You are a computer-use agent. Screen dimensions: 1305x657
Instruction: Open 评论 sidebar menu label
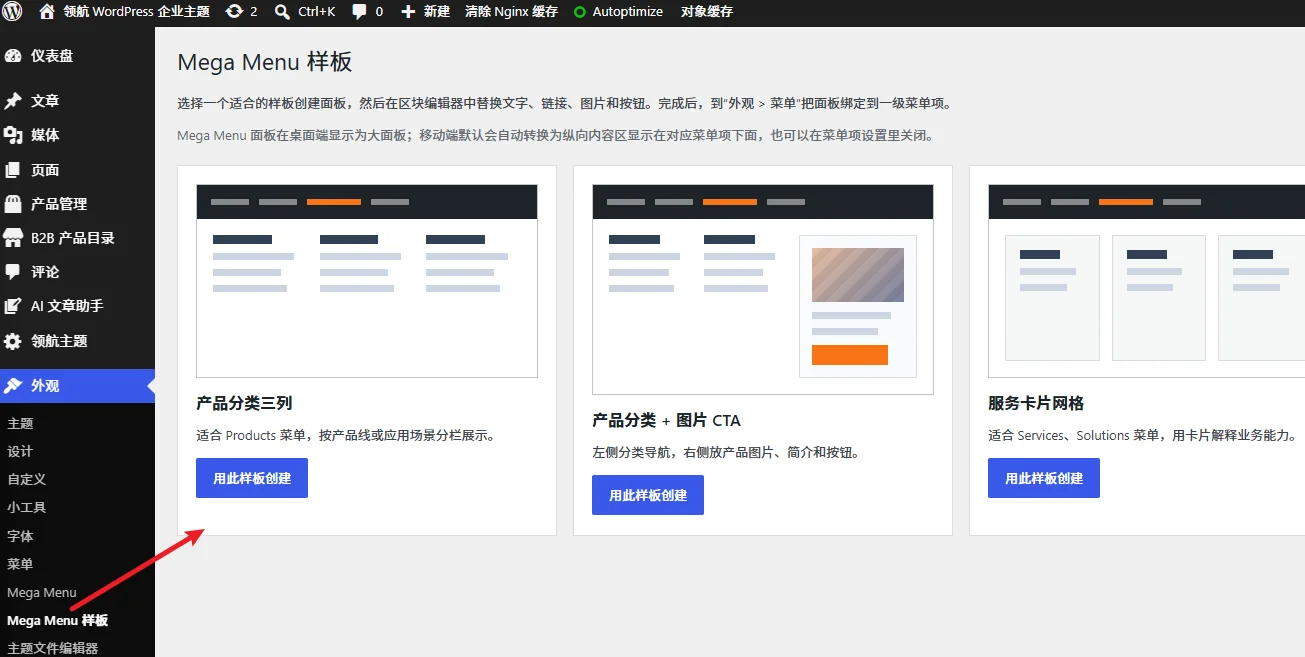pos(45,272)
